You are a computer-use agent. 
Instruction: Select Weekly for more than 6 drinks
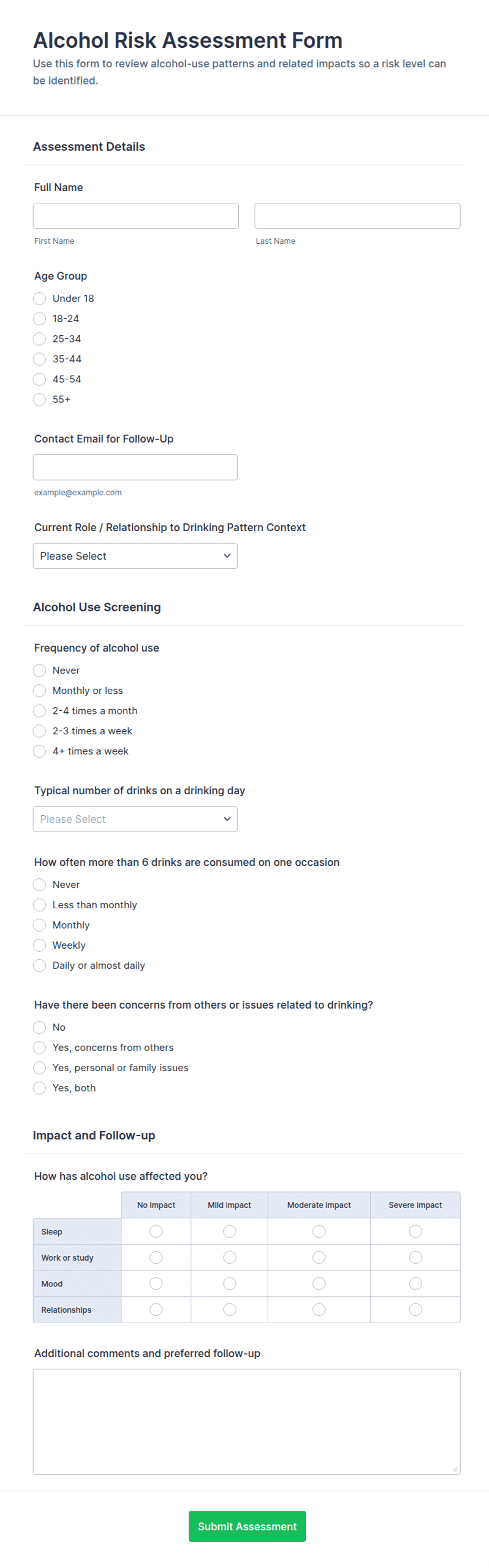tap(39, 946)
